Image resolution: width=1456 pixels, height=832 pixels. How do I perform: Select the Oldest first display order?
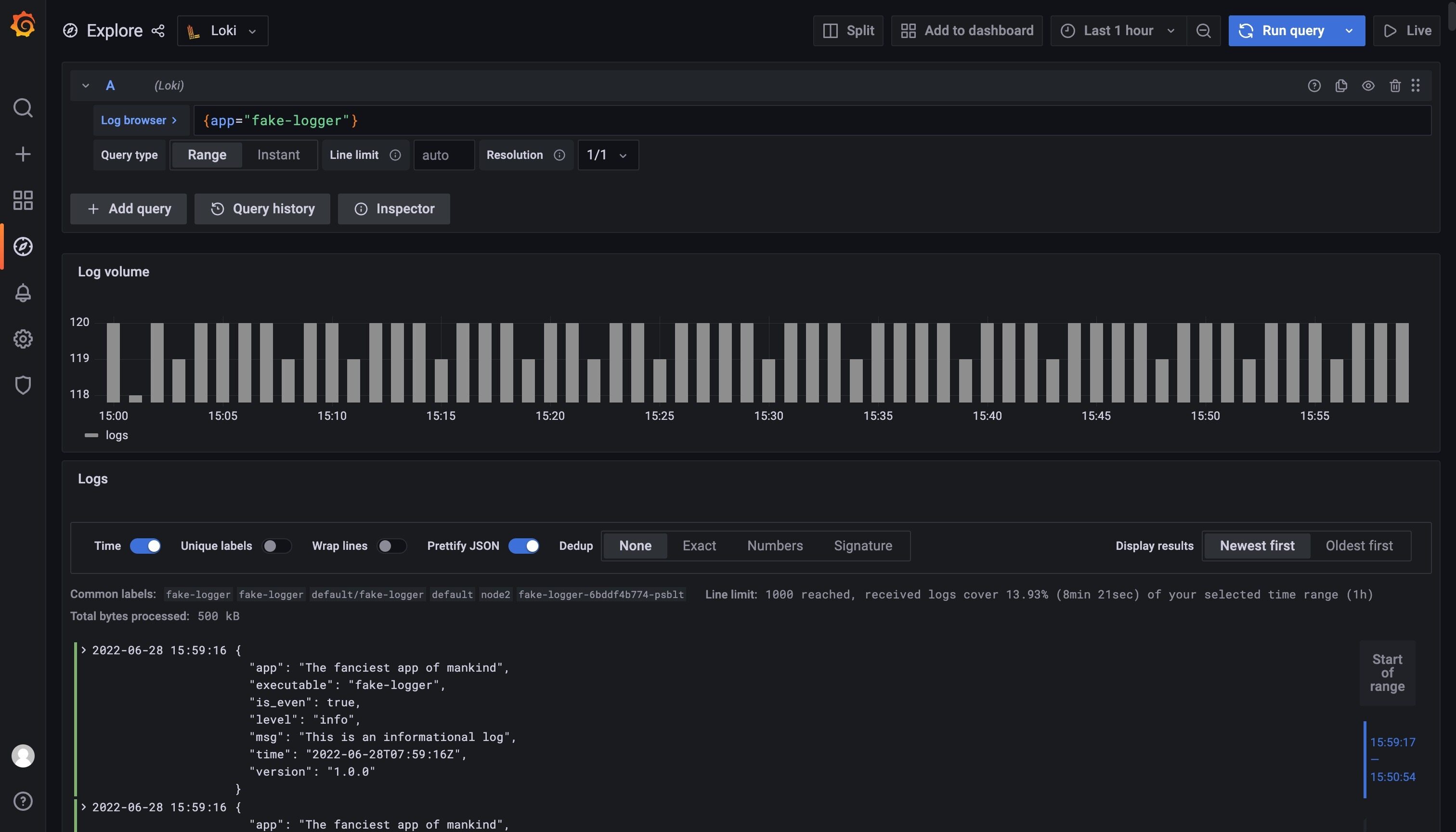coord(1359,545)
